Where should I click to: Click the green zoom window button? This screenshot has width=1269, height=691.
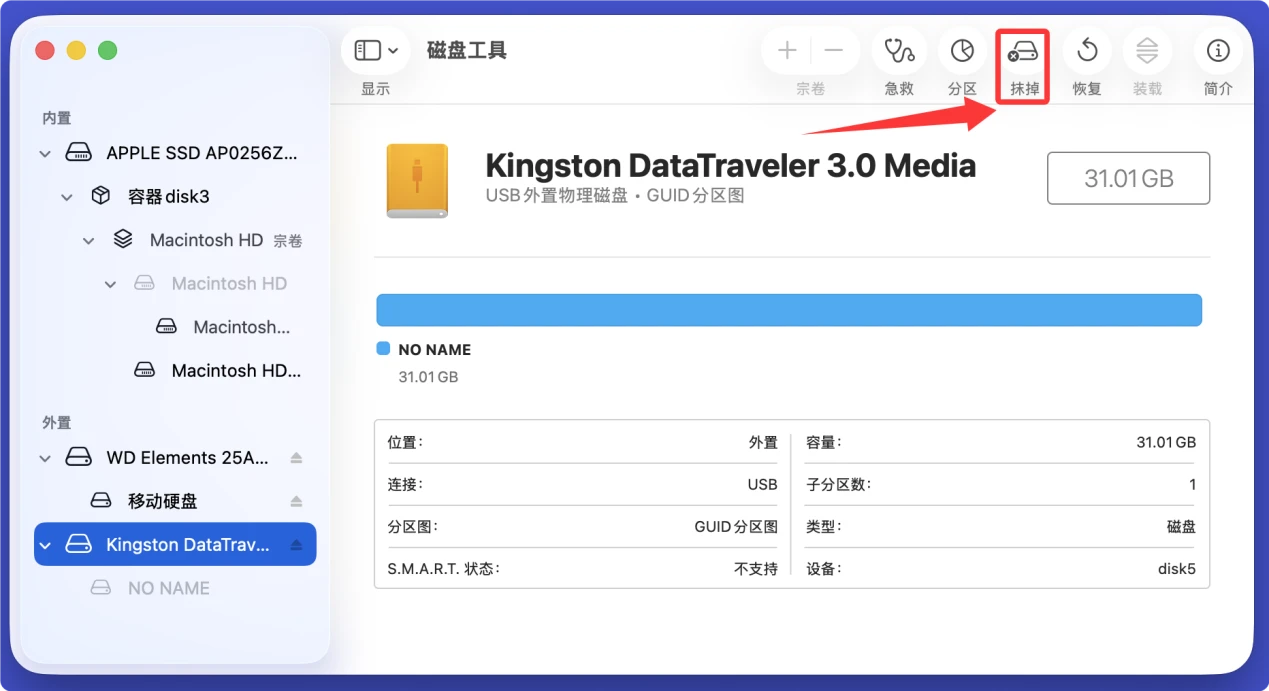107,50
